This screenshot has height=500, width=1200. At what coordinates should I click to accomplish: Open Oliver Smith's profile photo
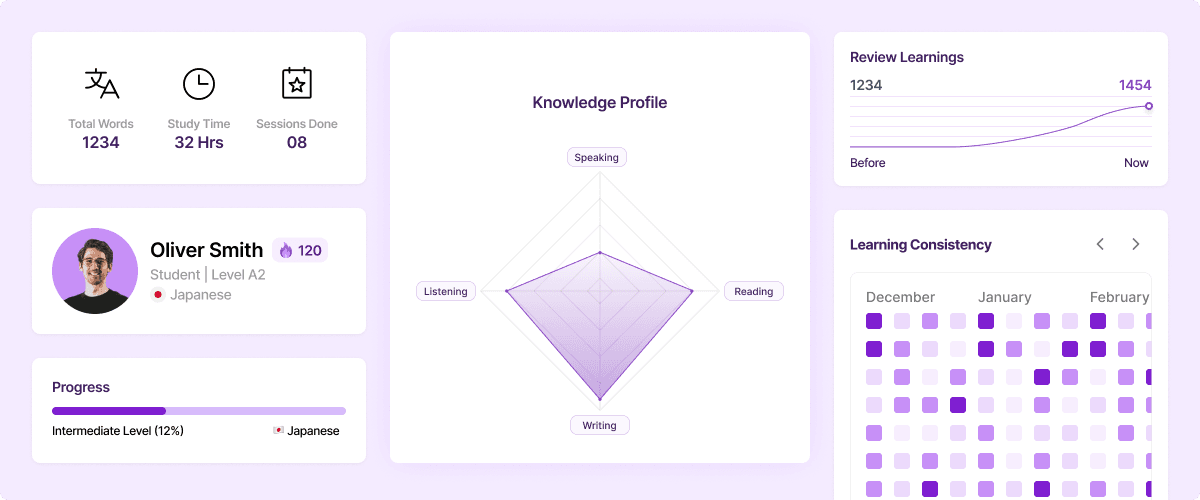(x=95, y=271)
